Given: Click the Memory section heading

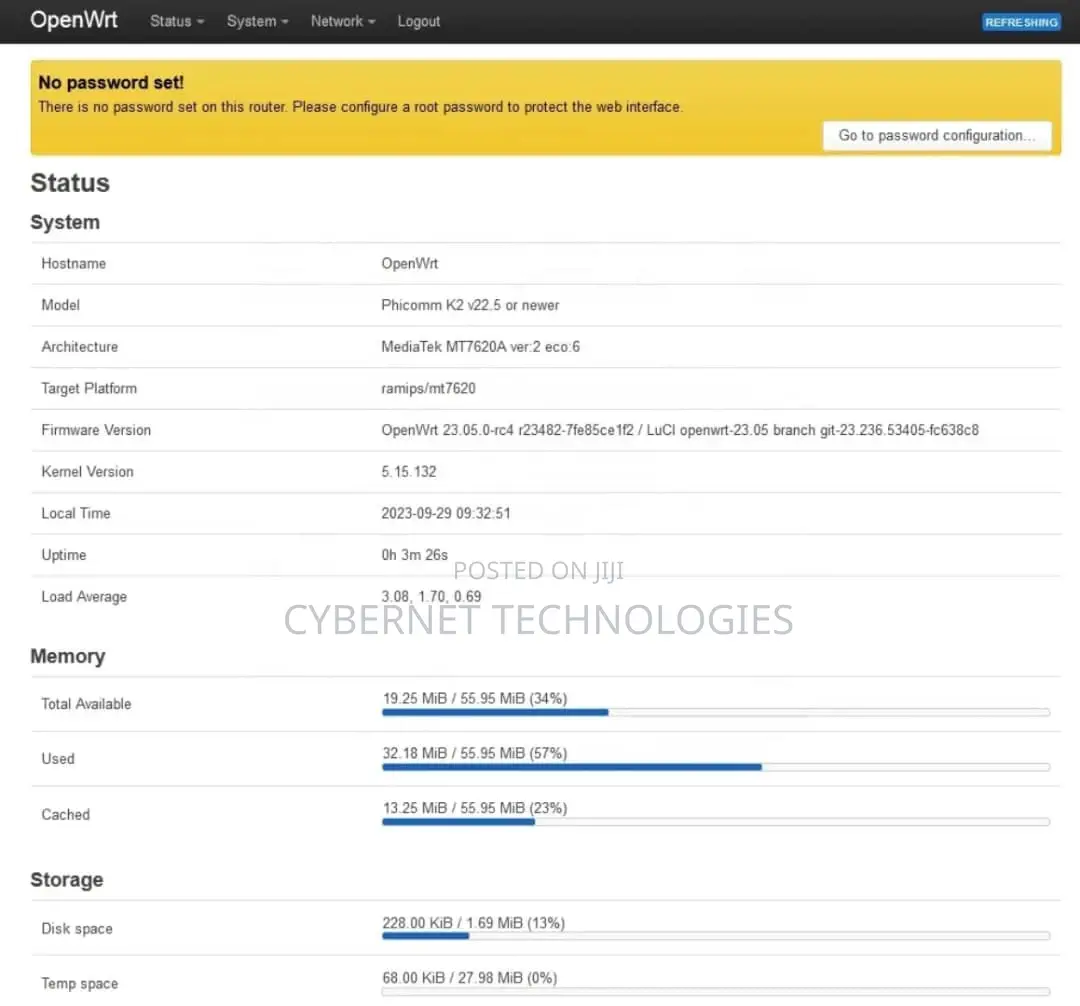Looking at the screenshot, I should click(x=68, y=656).
